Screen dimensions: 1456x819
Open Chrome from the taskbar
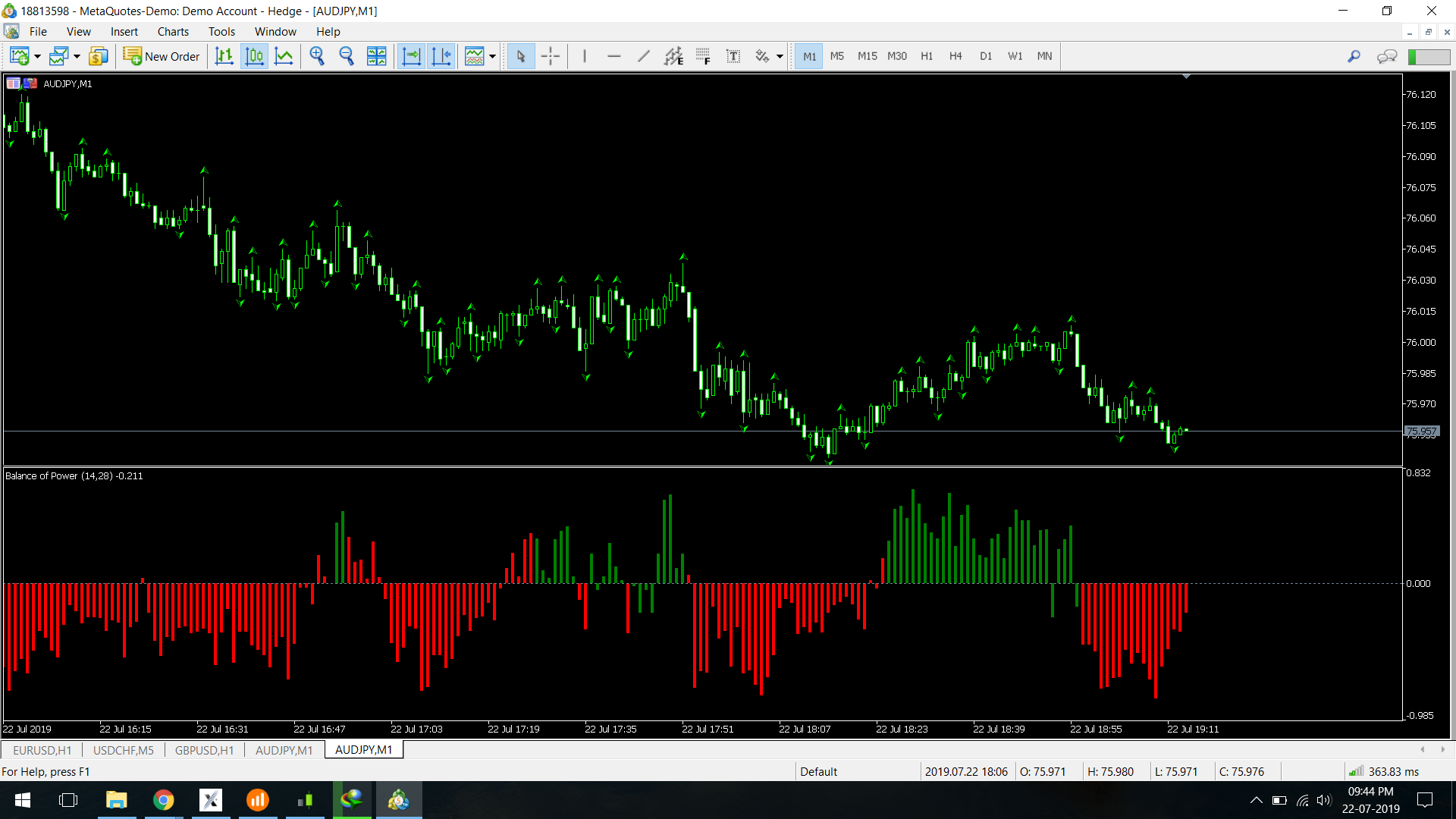tap(163, 800)
